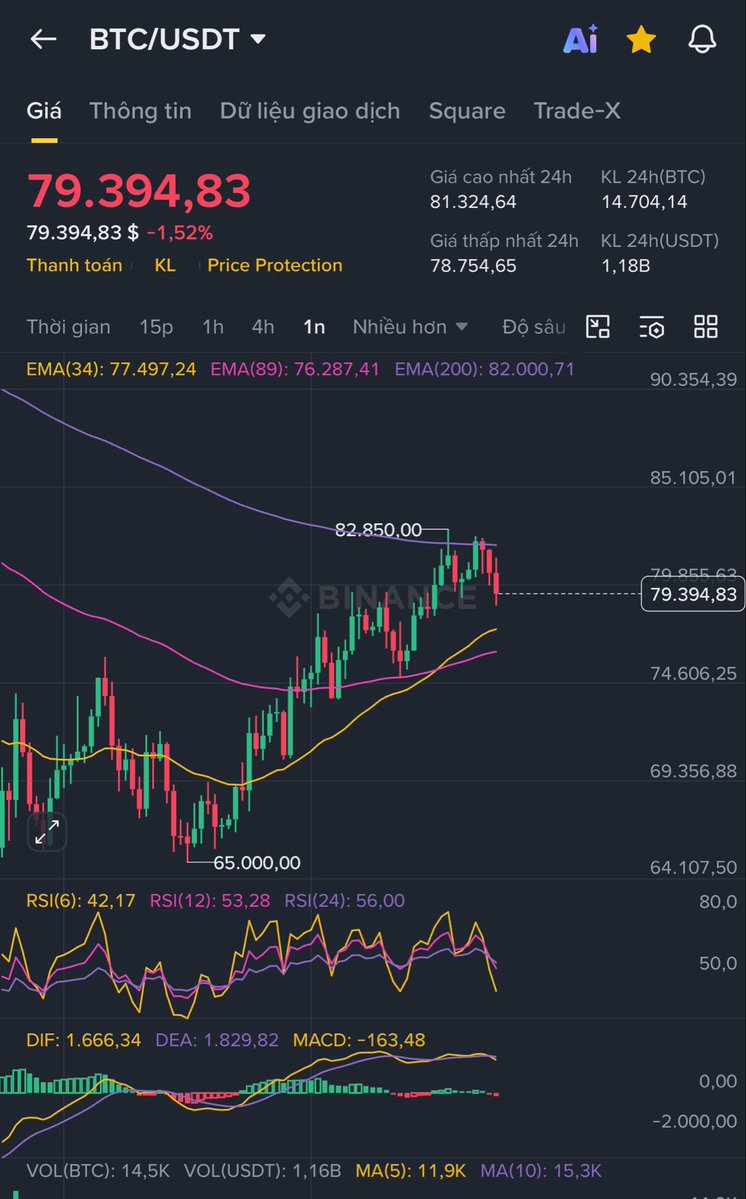Tap the current price tag 79.394,83 on axis
746x1199 pixels.
coord(692,594)
